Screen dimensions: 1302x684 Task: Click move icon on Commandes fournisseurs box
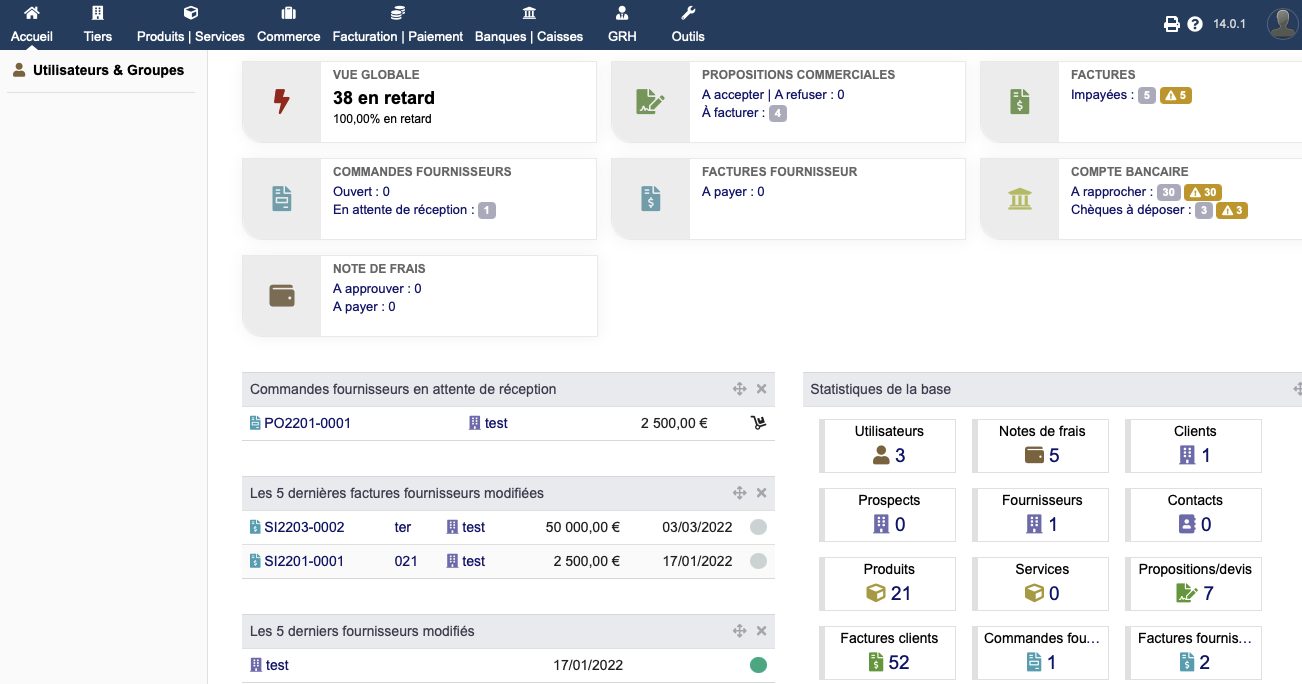tap(740, 389)
